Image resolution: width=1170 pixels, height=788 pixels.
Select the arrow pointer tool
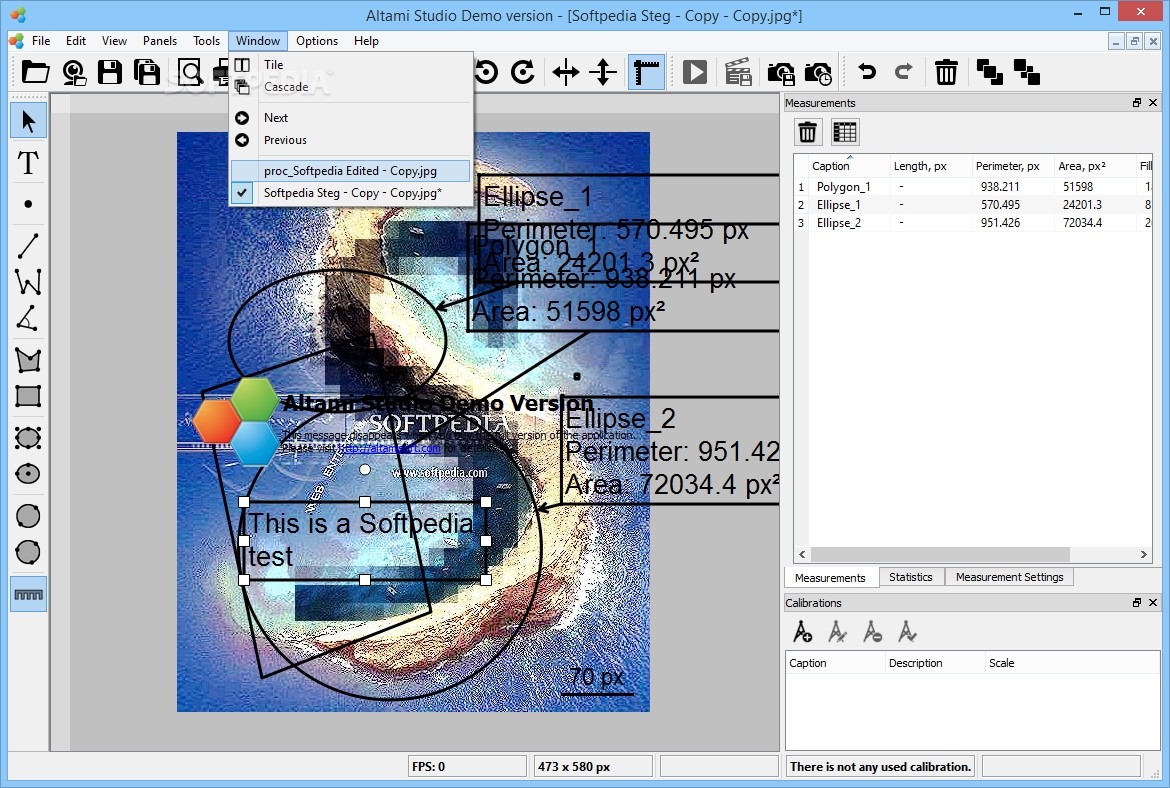(28, 121)
